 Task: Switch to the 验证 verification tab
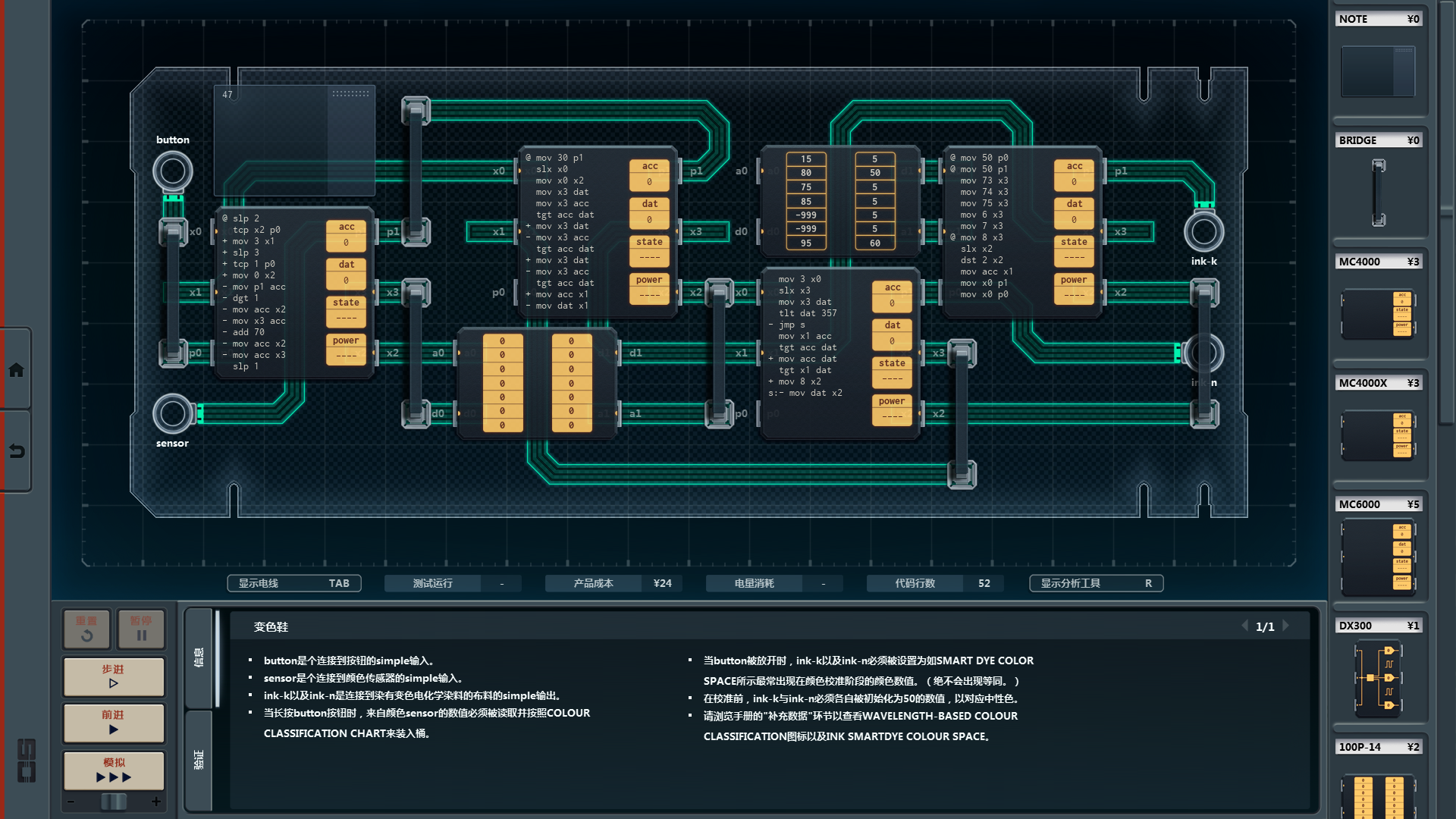point(199,759)
